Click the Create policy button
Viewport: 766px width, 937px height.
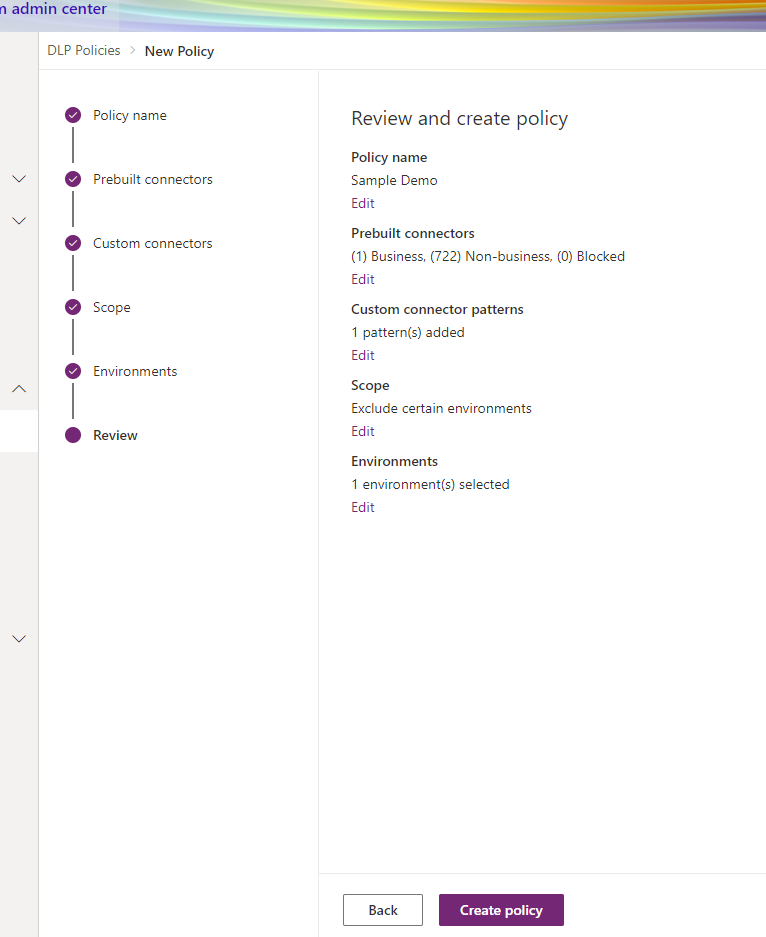pyautogui.click(x=501, y=910)
